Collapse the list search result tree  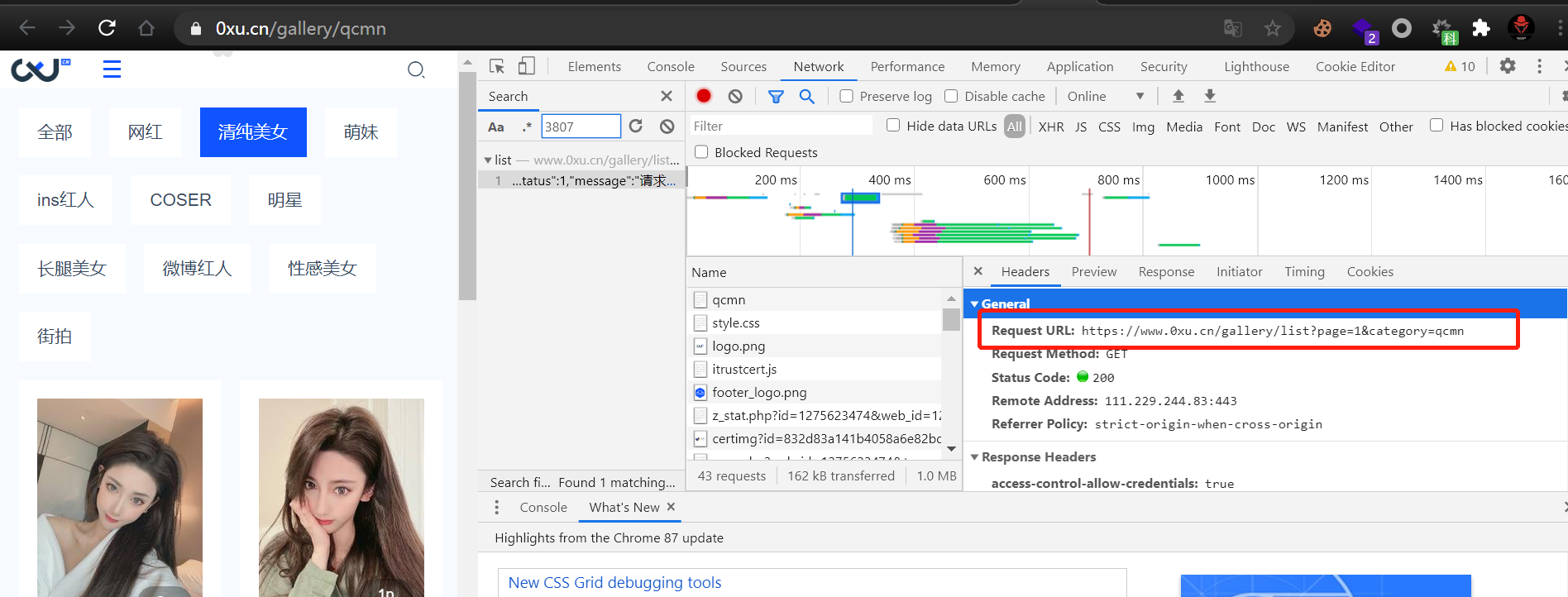(x=488, y=160)
